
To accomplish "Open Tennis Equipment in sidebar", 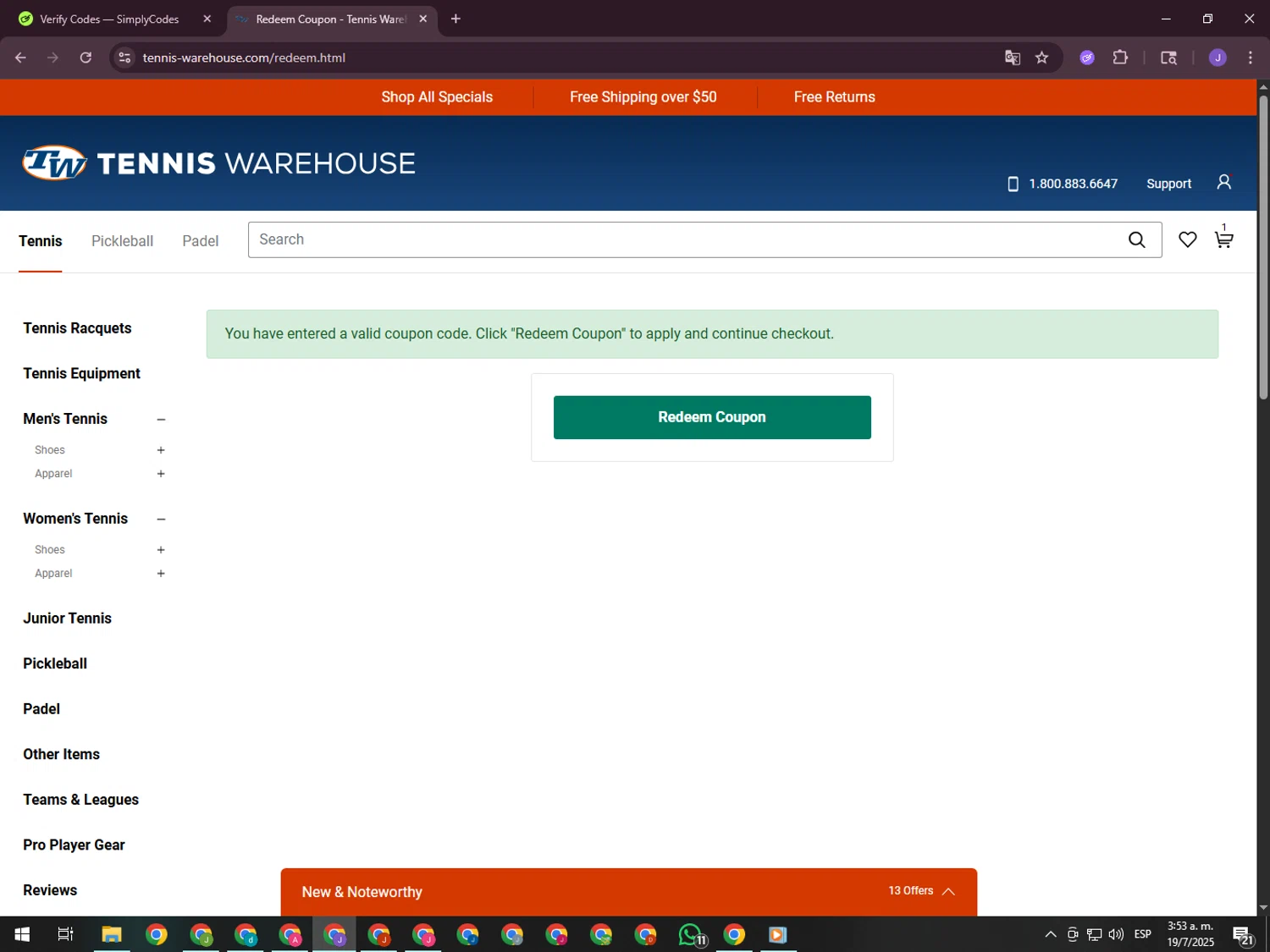I will pos(81,373).
